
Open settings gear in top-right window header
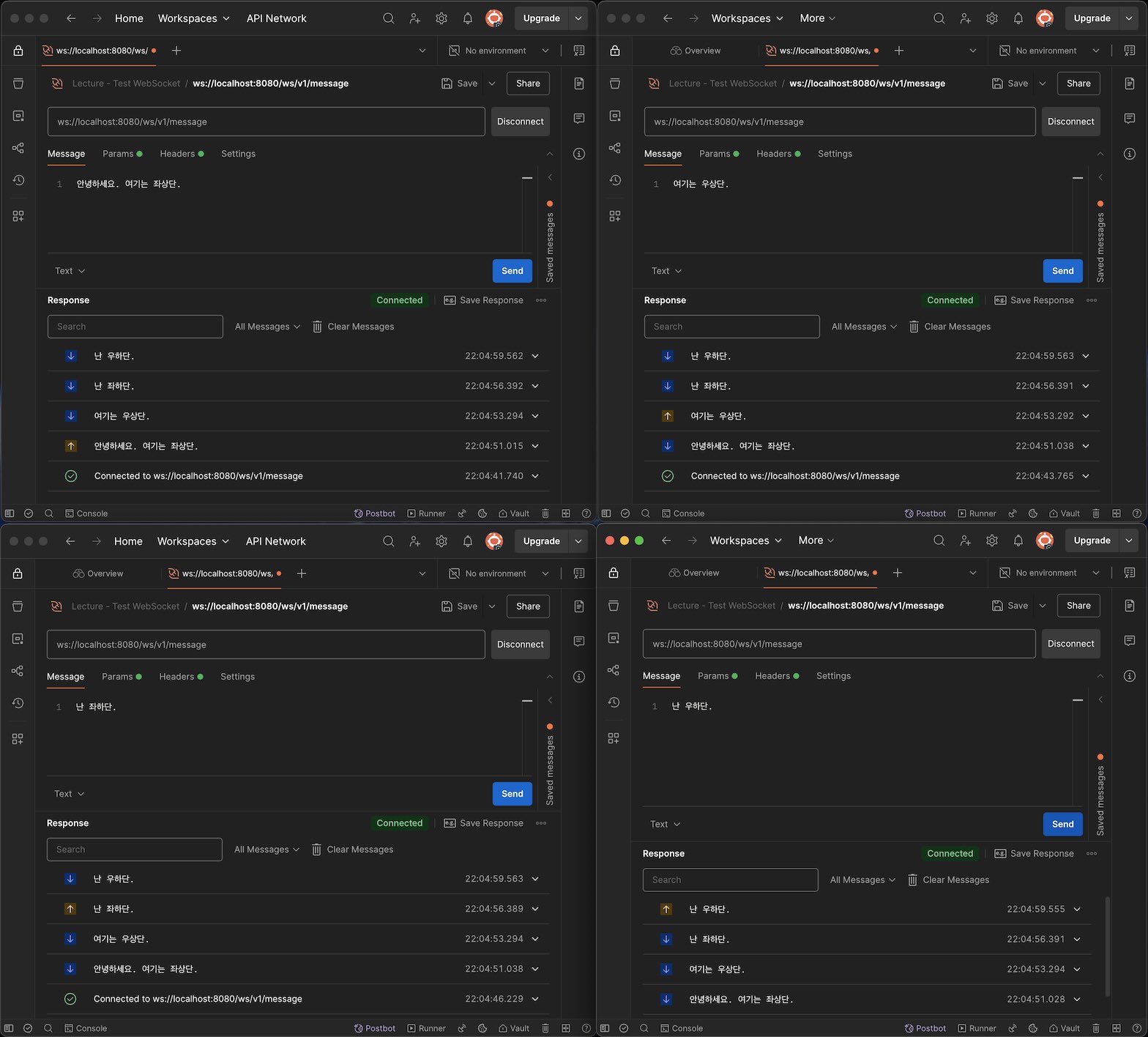pyautogui.click(x=992, y=18)
